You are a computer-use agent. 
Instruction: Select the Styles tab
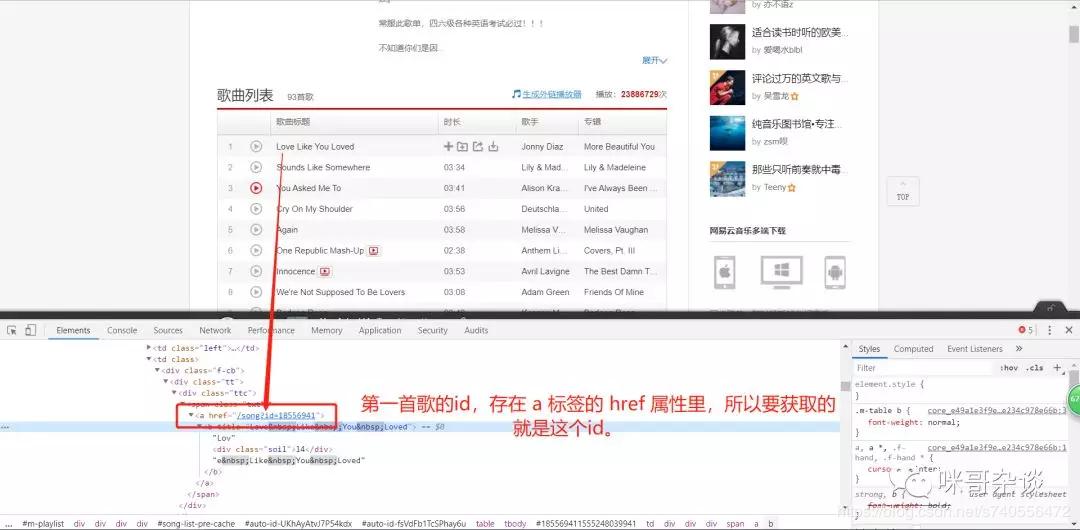click(869, 349)
